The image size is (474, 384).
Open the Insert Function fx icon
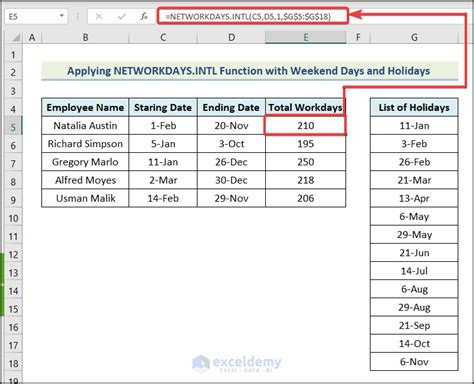(x=144, y=16)
